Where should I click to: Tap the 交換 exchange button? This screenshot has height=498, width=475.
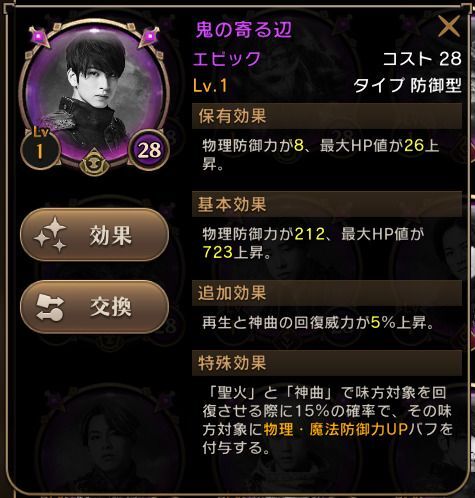94,307
